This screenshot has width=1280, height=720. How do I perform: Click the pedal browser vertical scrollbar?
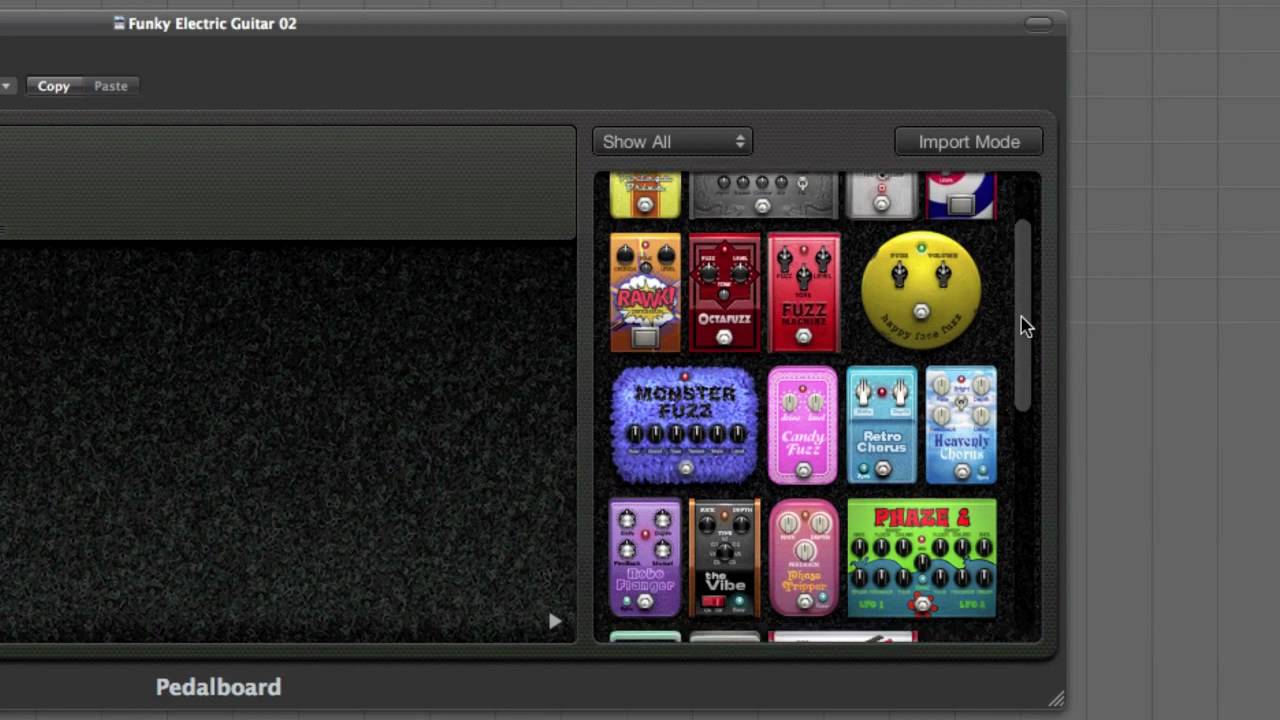pyautogui.click(x=1023, y=315)
